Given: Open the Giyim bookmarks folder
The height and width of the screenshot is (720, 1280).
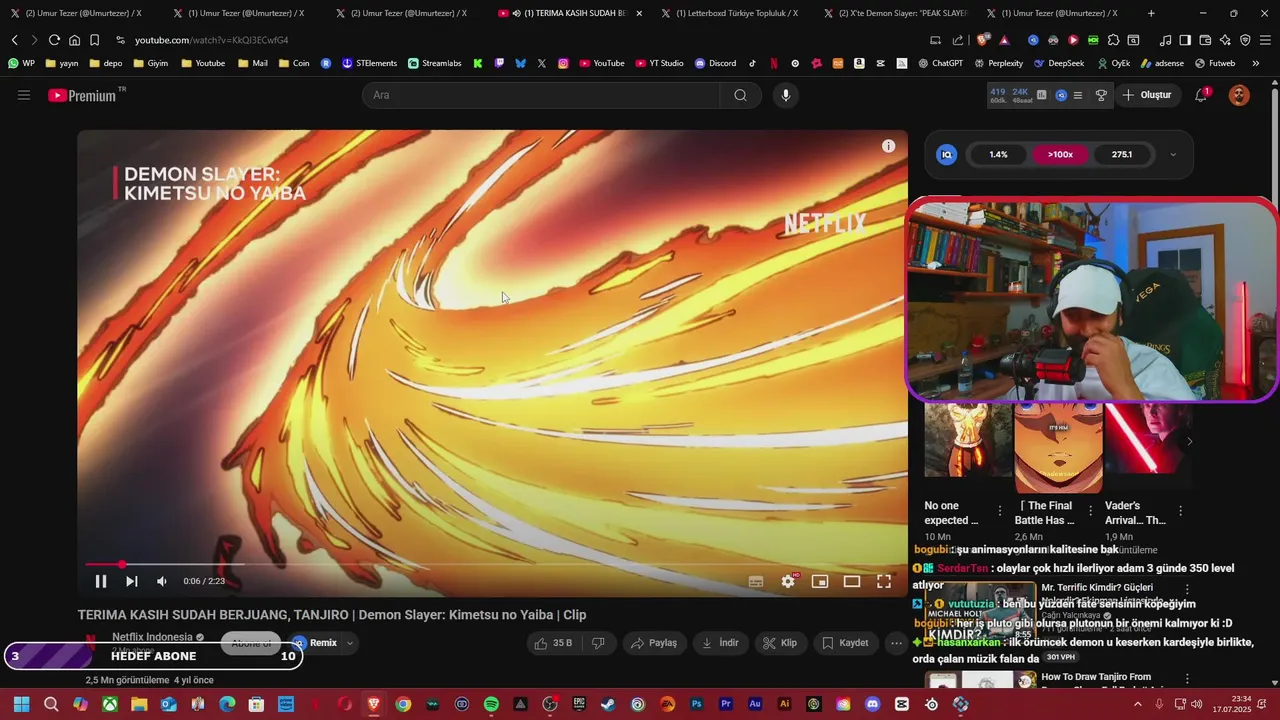Looking at the screenshot, I should click(x=150, y=63).
